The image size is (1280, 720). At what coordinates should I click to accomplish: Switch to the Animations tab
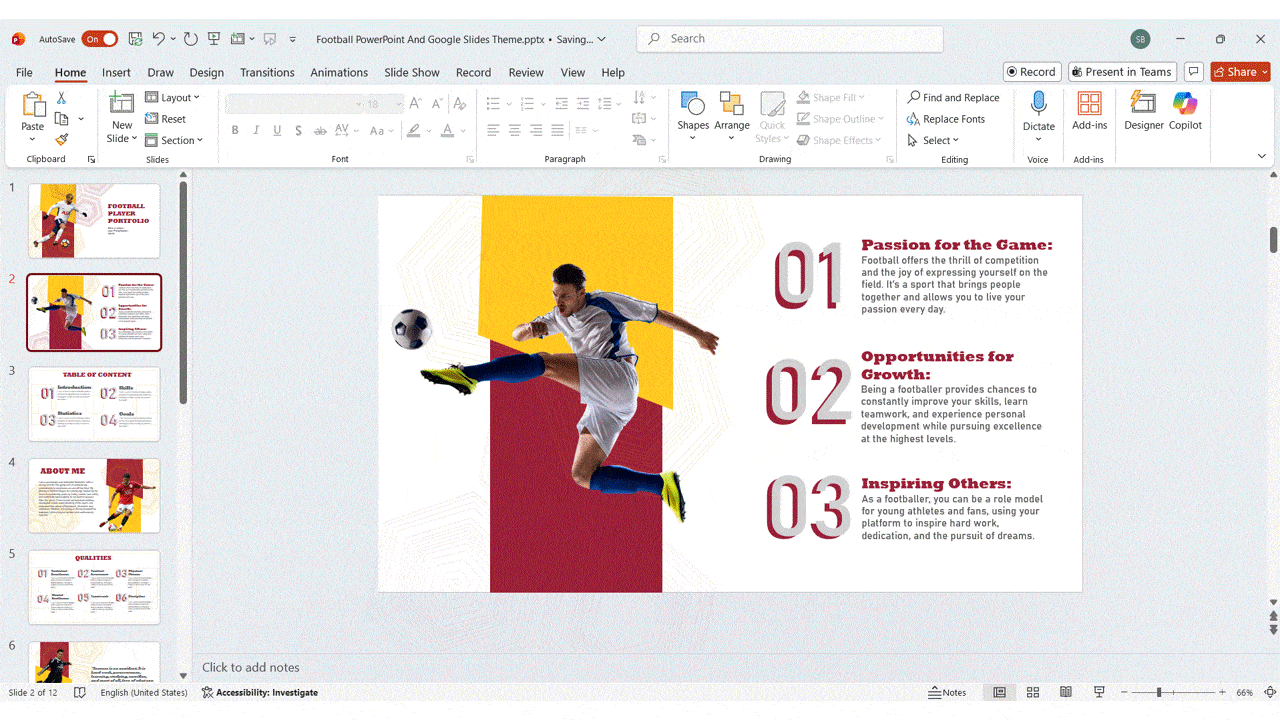coord(339,72)
